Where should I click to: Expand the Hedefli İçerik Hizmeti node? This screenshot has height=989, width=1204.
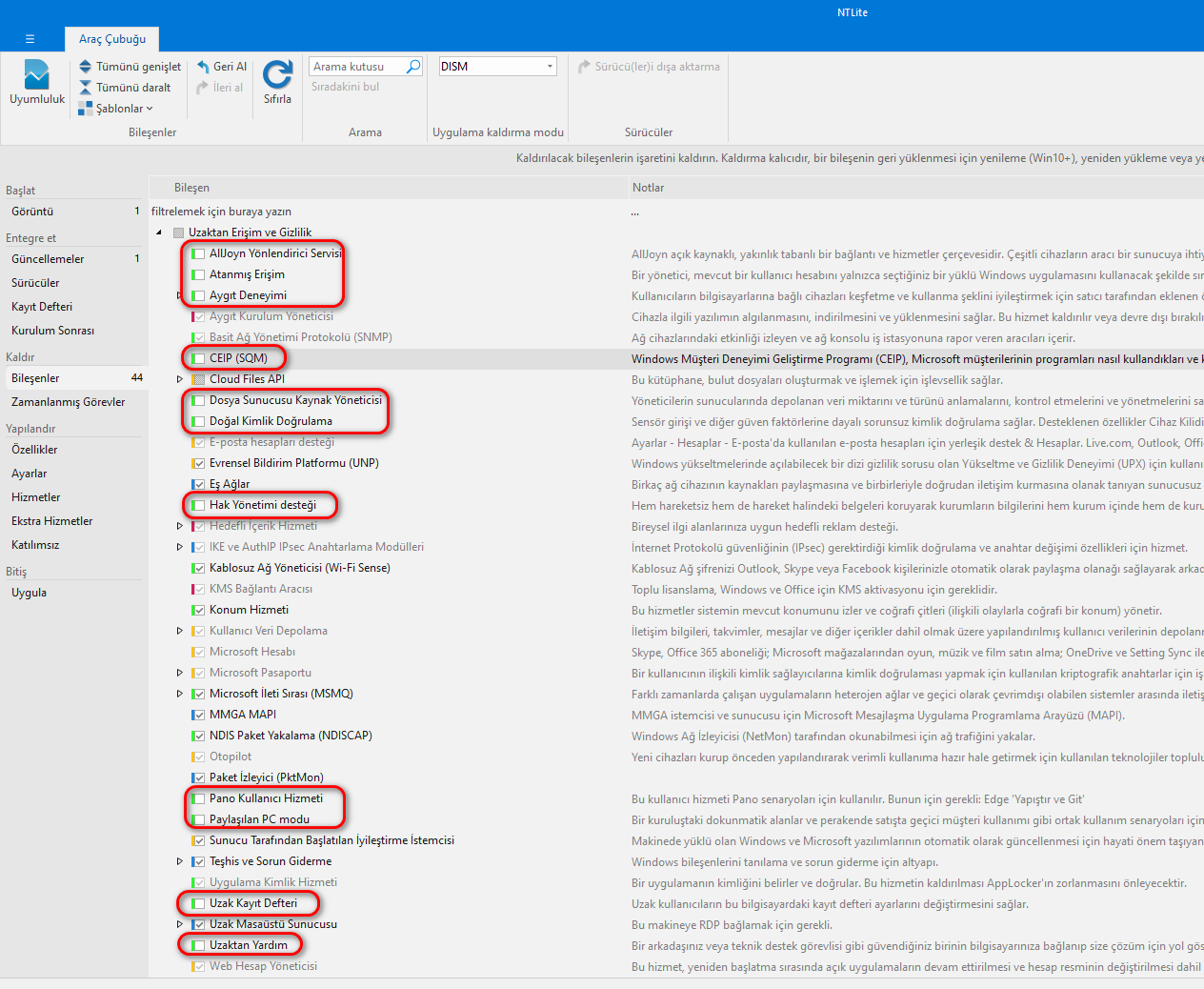(180, 526)
